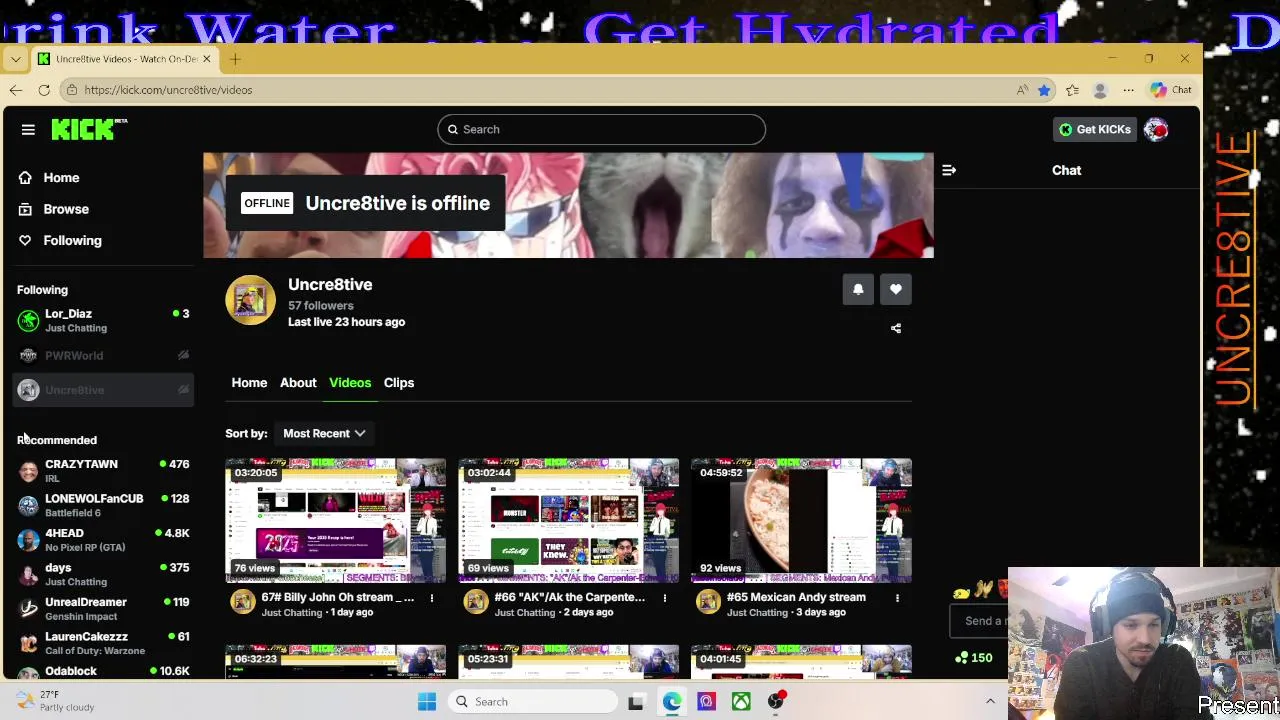This screenshot has height=720, width=1280.
Task: Open recommended channel days
Action: tap(103, 574)
